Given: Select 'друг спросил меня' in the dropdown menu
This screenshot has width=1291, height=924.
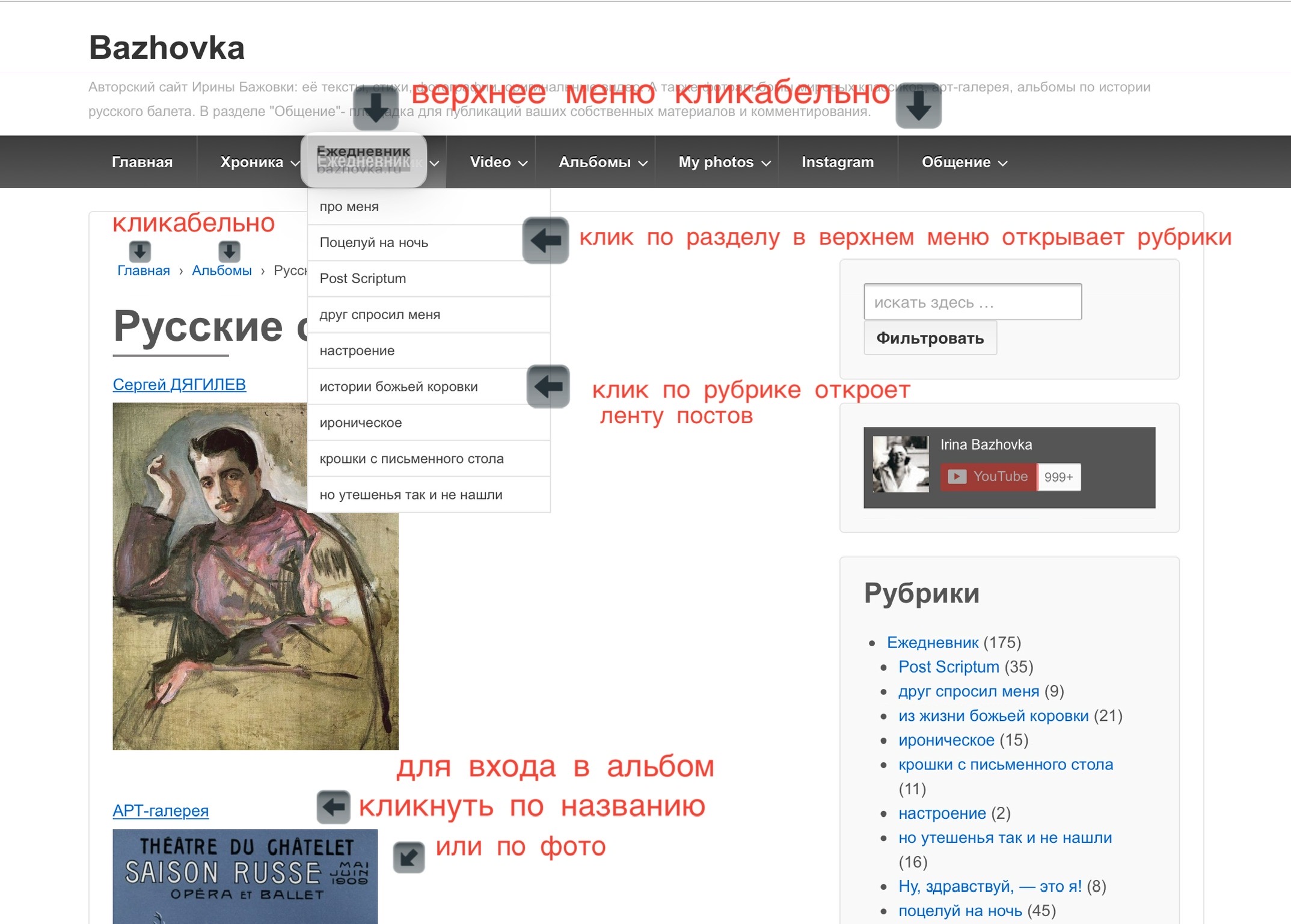Looking at the screenshot, I should 429,315.
